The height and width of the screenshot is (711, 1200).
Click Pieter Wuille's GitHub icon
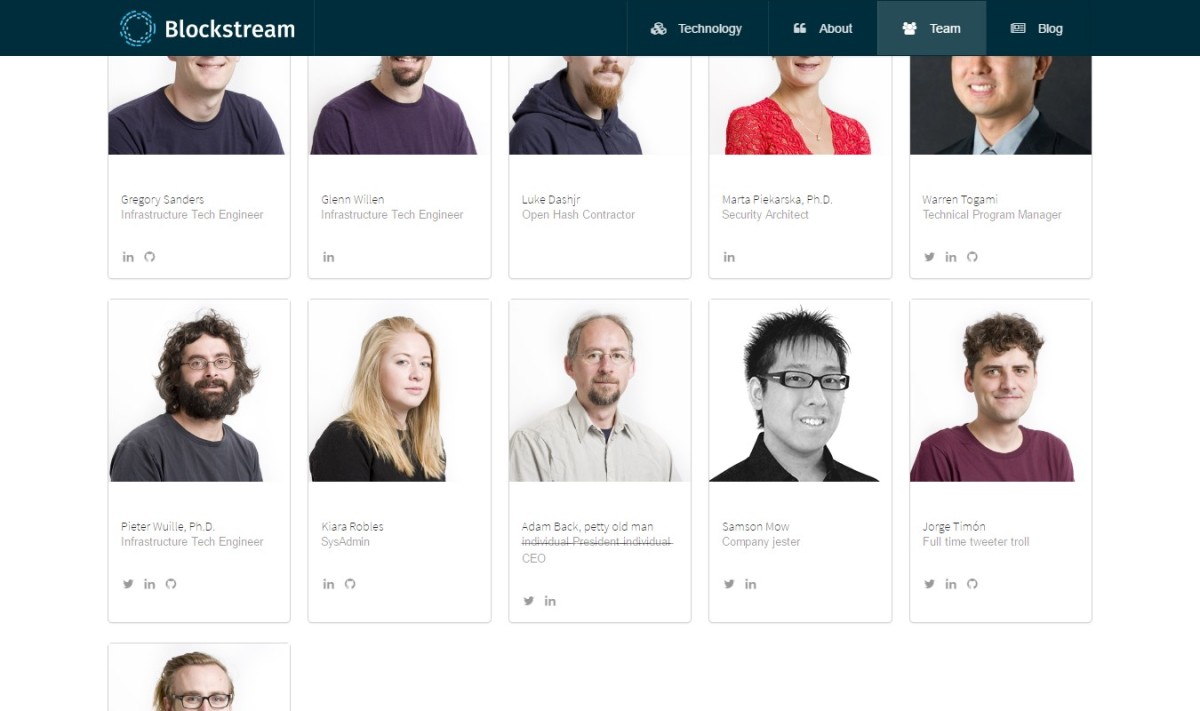click(171, 584)
